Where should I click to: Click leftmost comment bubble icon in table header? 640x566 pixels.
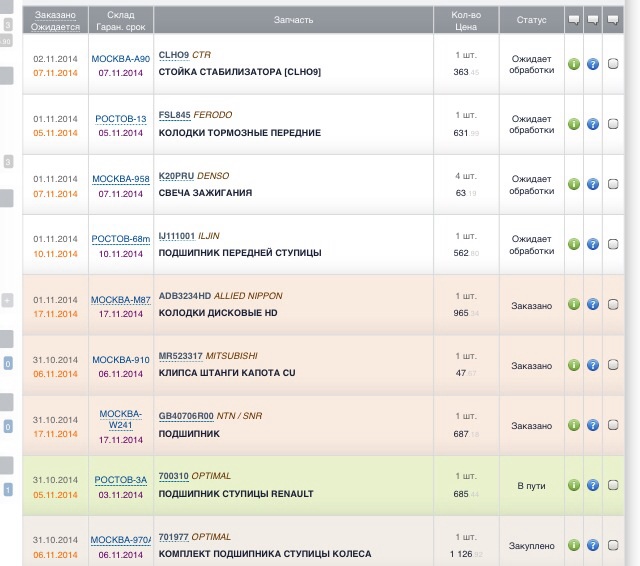[x=574, y=19]
